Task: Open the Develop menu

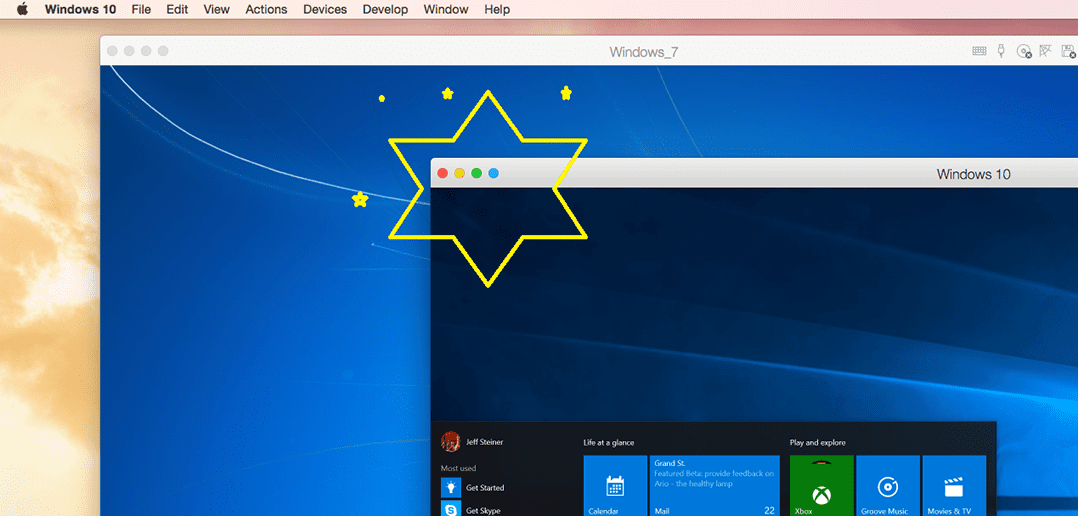Action: click(385, 10)
